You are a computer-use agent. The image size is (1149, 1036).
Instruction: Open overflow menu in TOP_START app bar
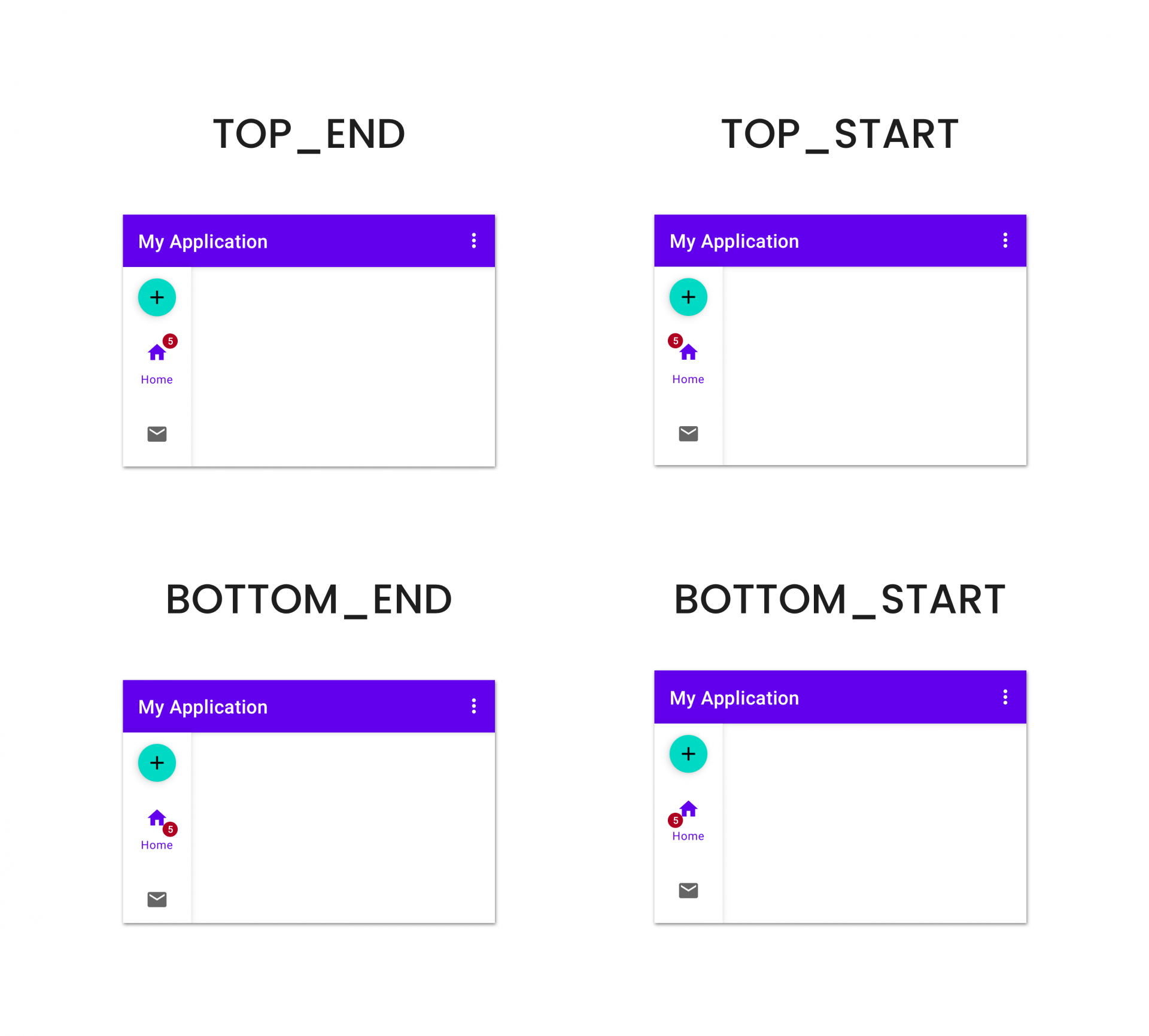[1005, 240]
